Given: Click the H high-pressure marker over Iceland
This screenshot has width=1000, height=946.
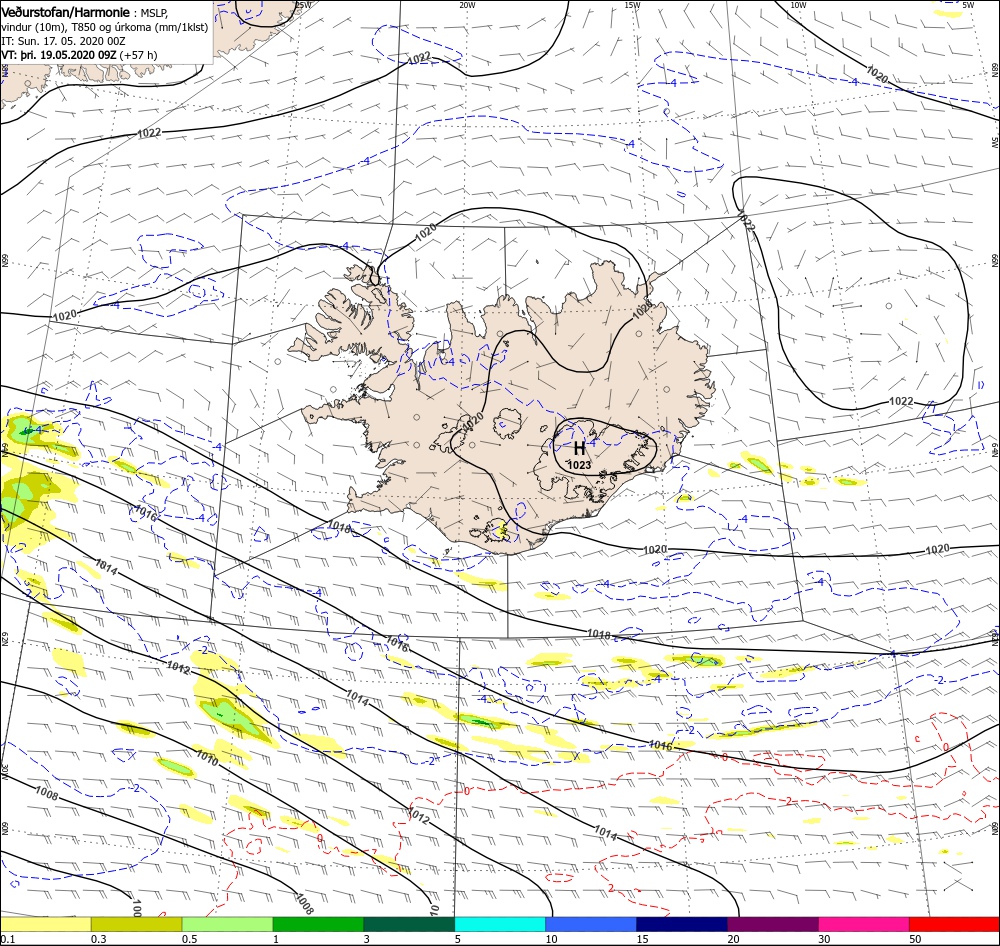Looking at the screenshot, I should coord(579,448).
